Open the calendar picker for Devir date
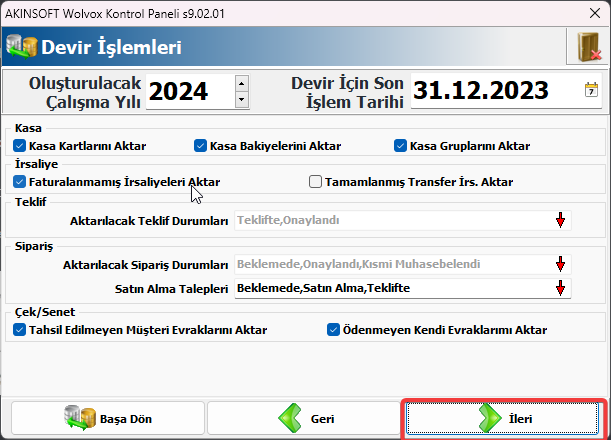Image resolution: width=611 pixels, height=440 pixels. (x=591, y=90)
